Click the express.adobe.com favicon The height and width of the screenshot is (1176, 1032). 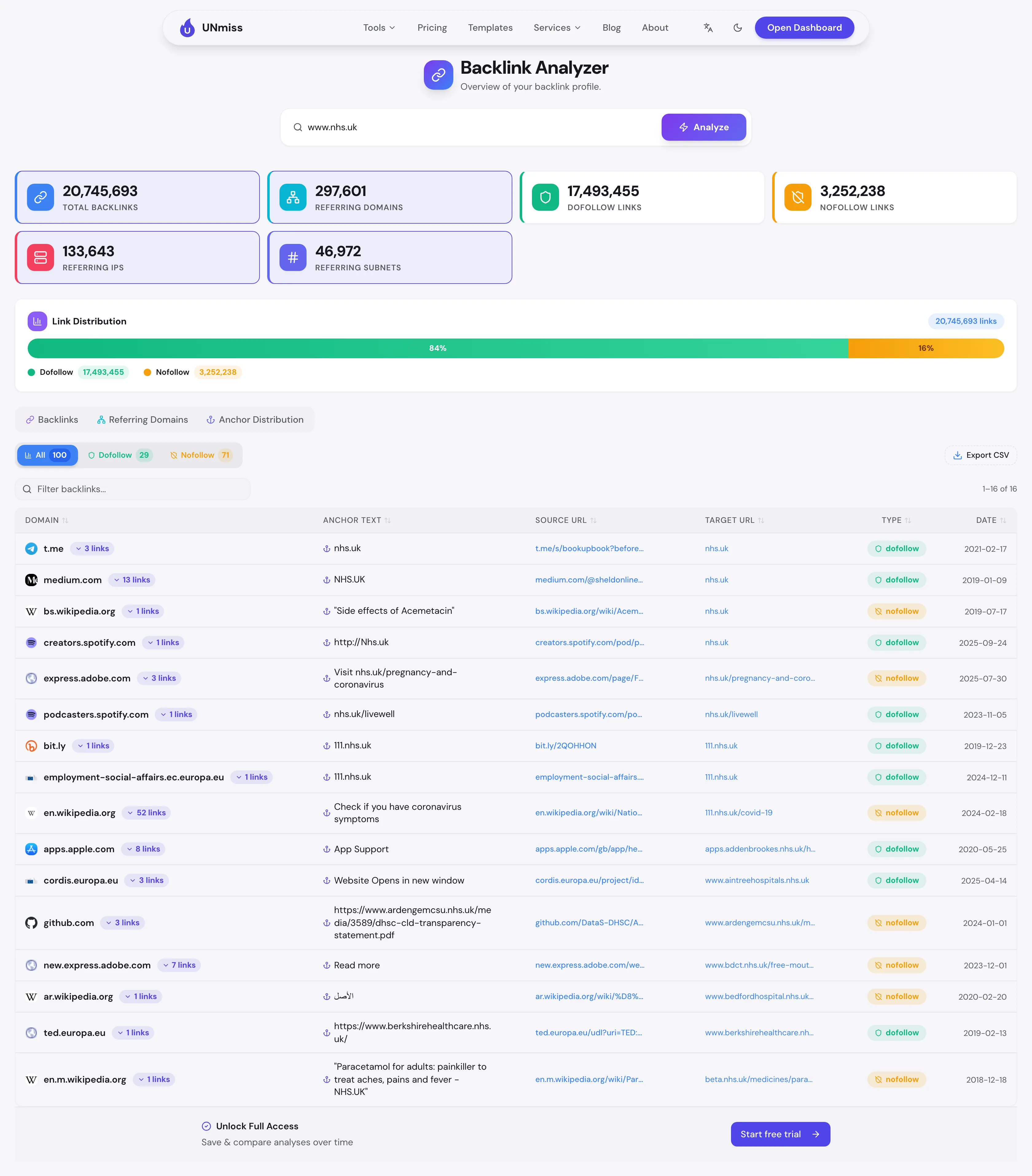point(31,678)
